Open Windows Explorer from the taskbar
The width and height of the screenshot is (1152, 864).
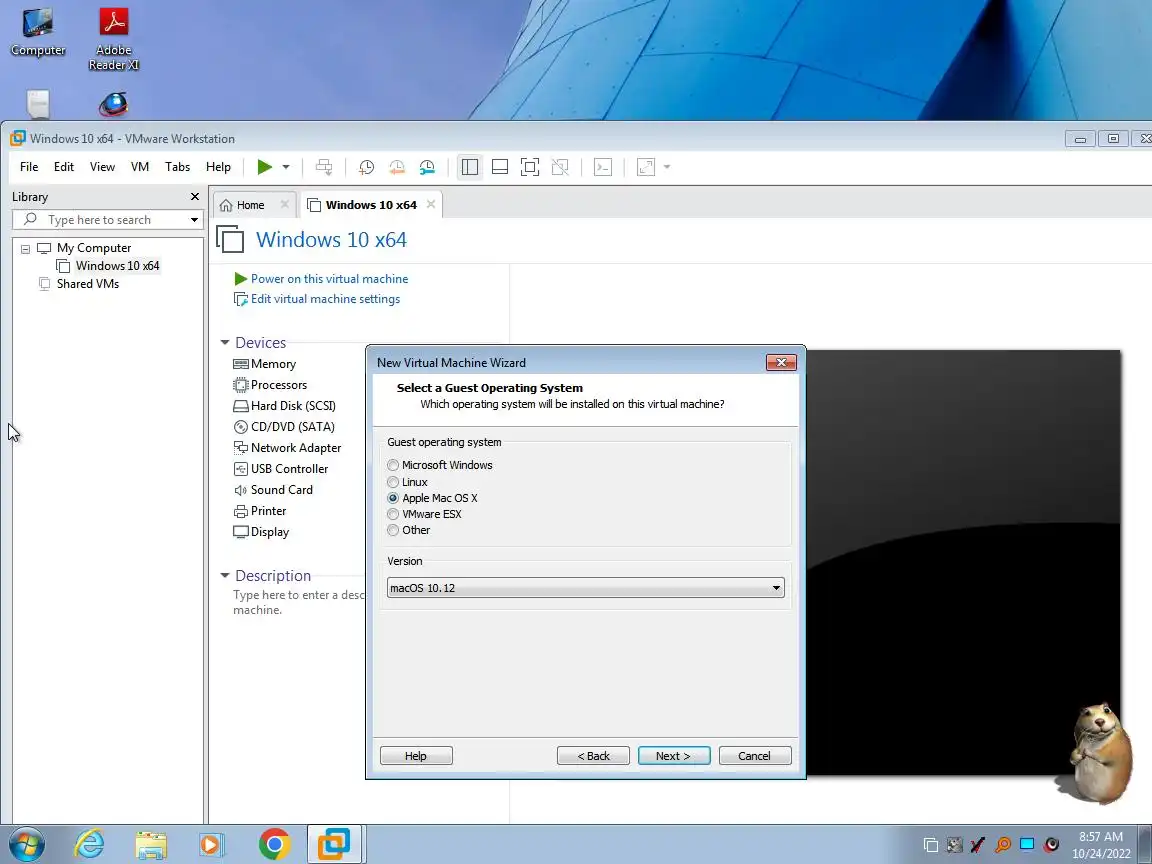point(151,845)
